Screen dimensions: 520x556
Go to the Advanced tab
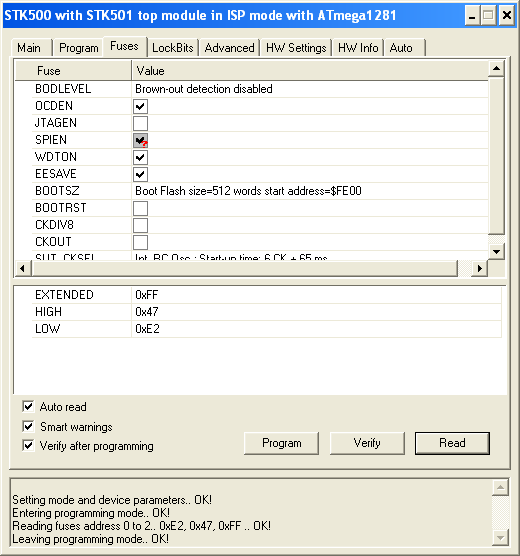click(229, 48)
